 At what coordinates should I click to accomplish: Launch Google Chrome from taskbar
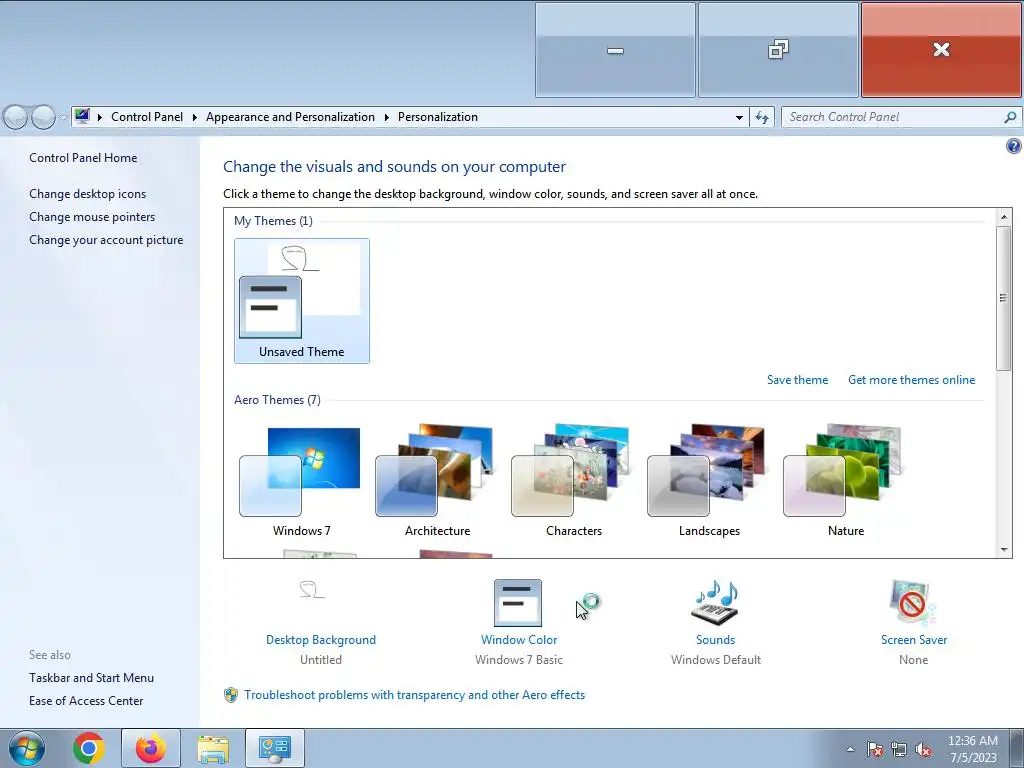click(x=89, y=748)
